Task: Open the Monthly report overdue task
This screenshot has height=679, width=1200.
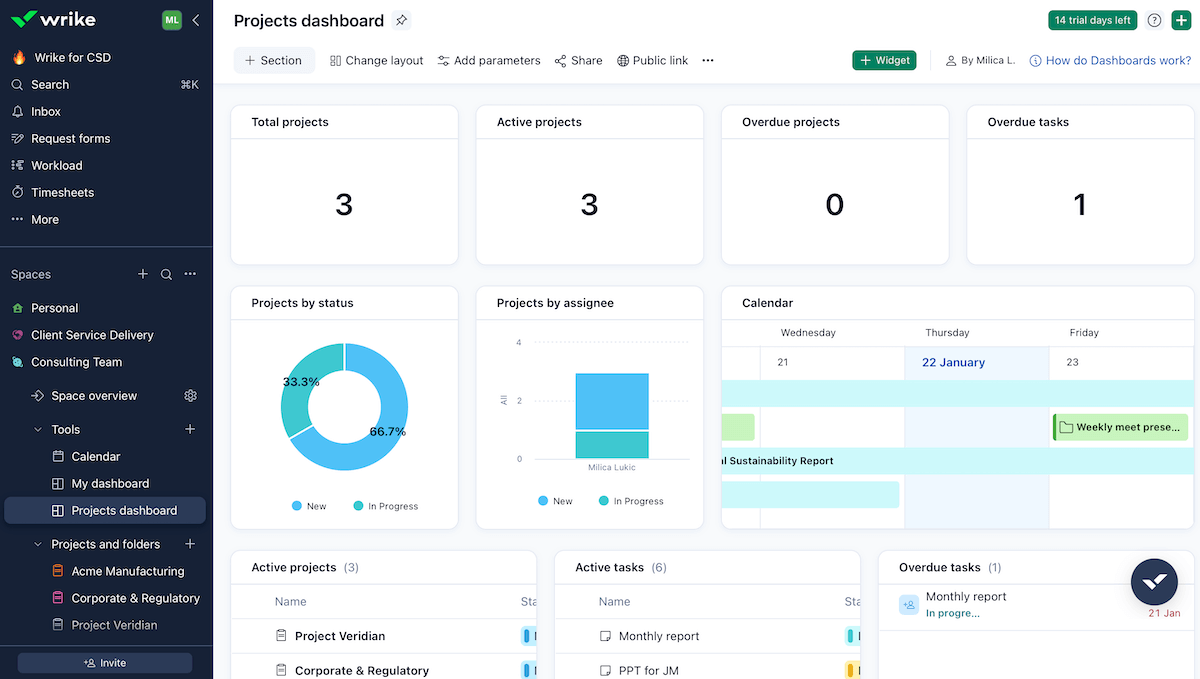Action: (x=966, y=596)
